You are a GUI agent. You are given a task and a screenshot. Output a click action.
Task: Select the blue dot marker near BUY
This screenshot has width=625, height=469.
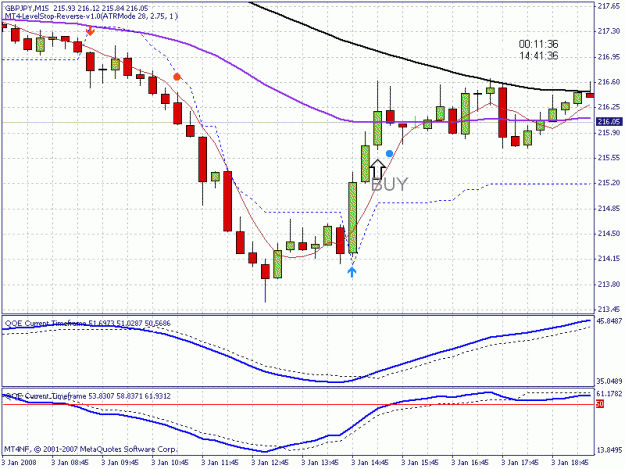(389, 153)
